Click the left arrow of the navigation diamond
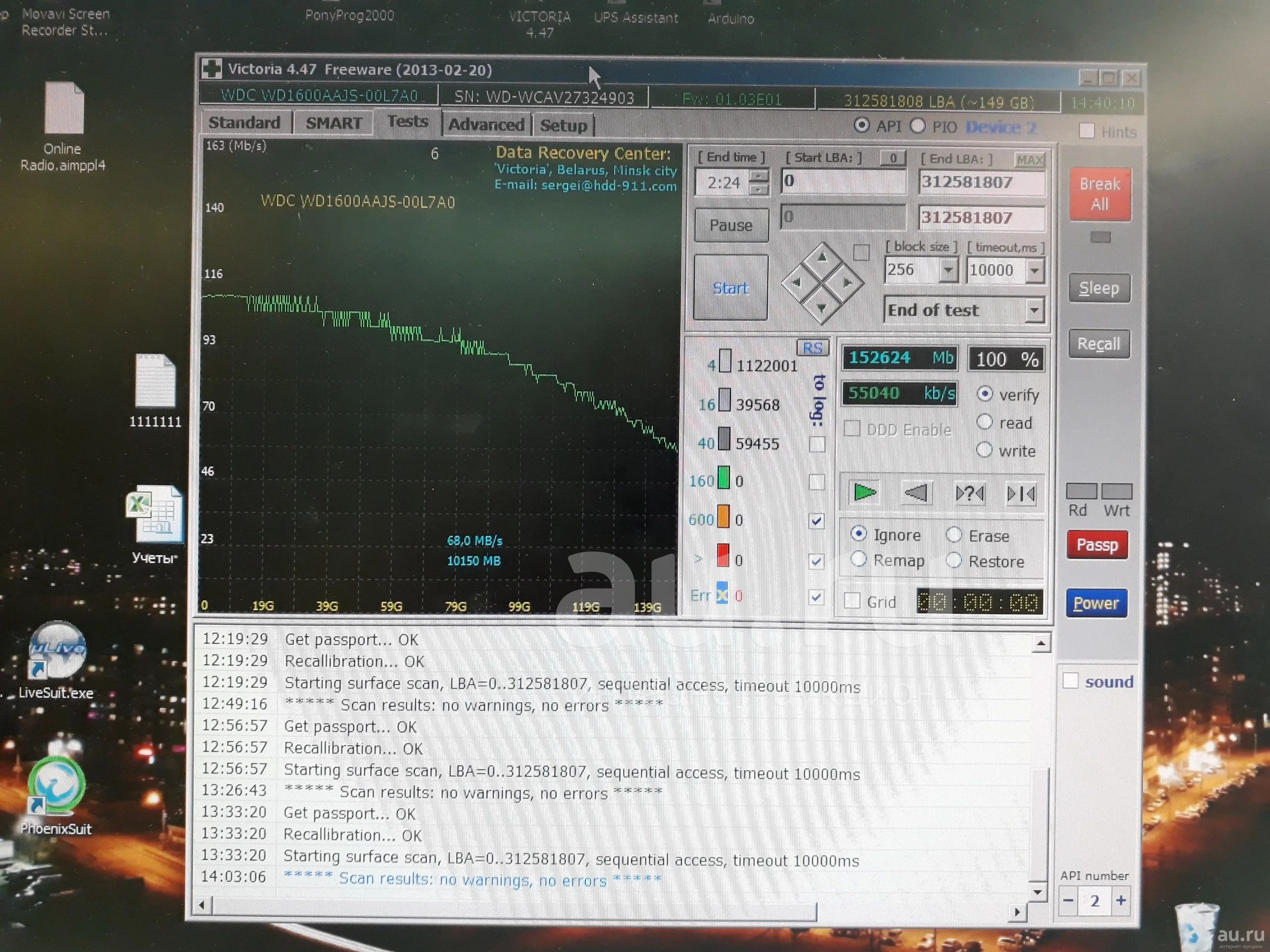Screen dimensions: 1270x952 point(796,282)
